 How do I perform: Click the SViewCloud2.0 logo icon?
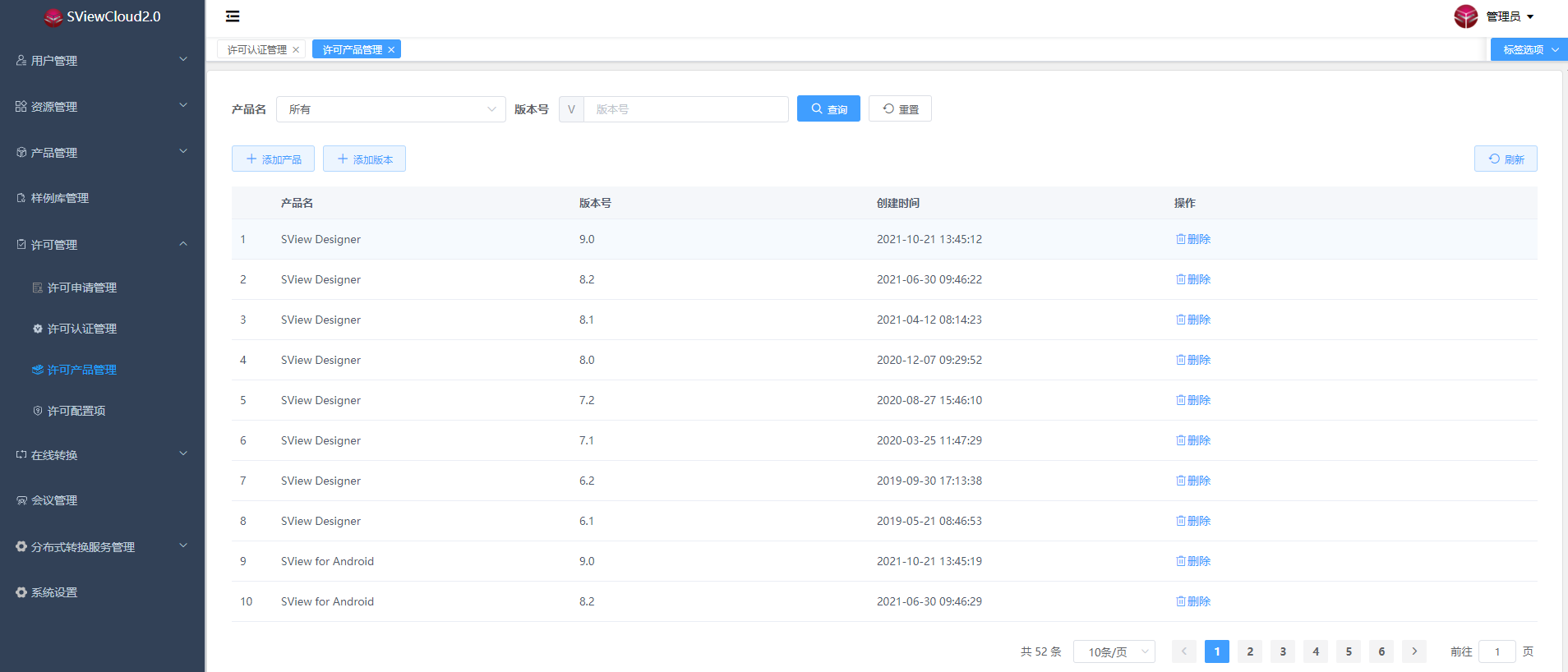click(53, 17)
